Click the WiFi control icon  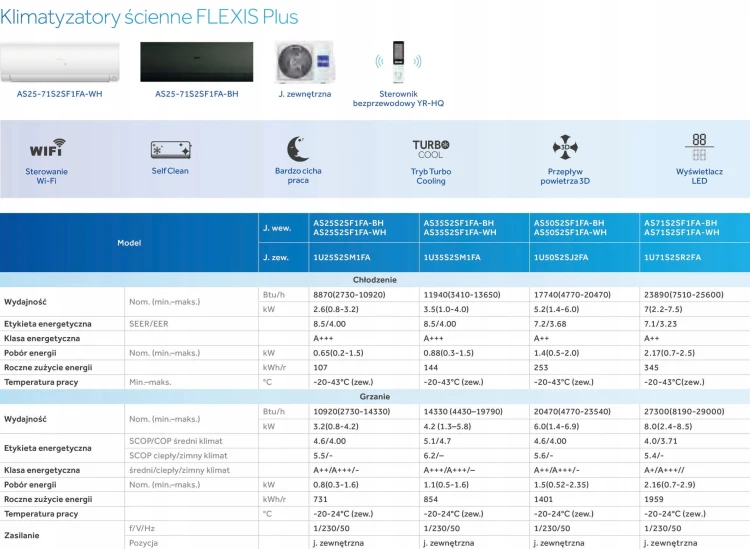47,147
